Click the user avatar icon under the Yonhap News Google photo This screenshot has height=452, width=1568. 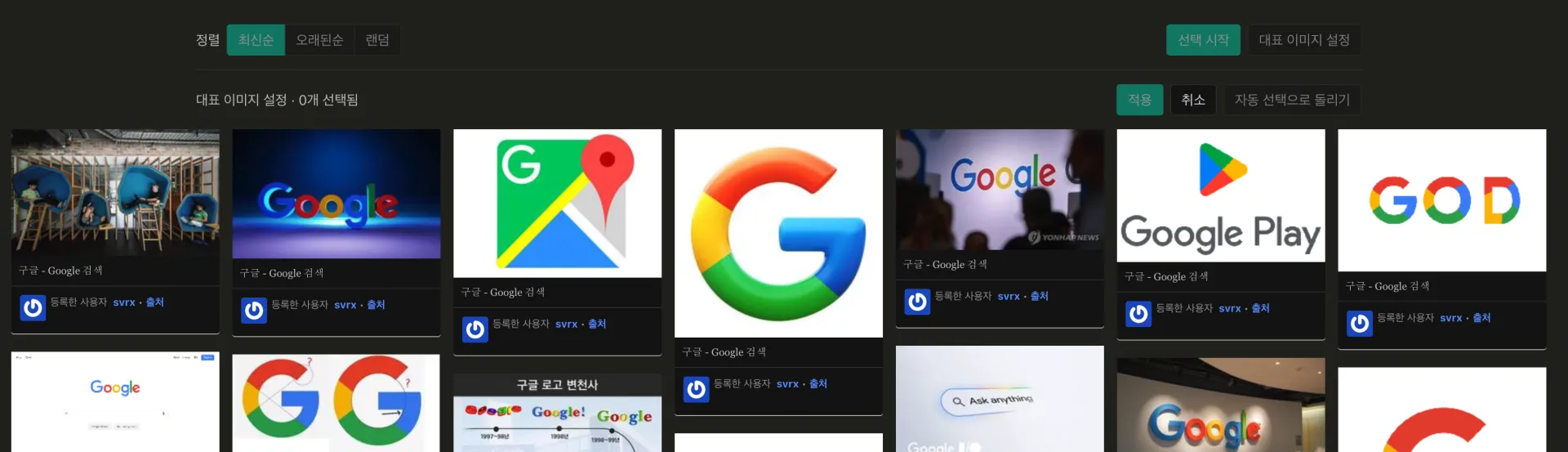pyautogui.click(x=918, y=302)
